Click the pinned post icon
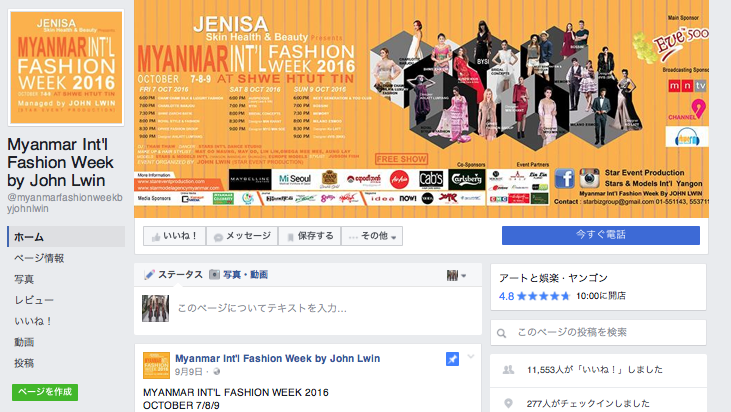731x412 pixels. pyautogui.click(x=452, y=359)
